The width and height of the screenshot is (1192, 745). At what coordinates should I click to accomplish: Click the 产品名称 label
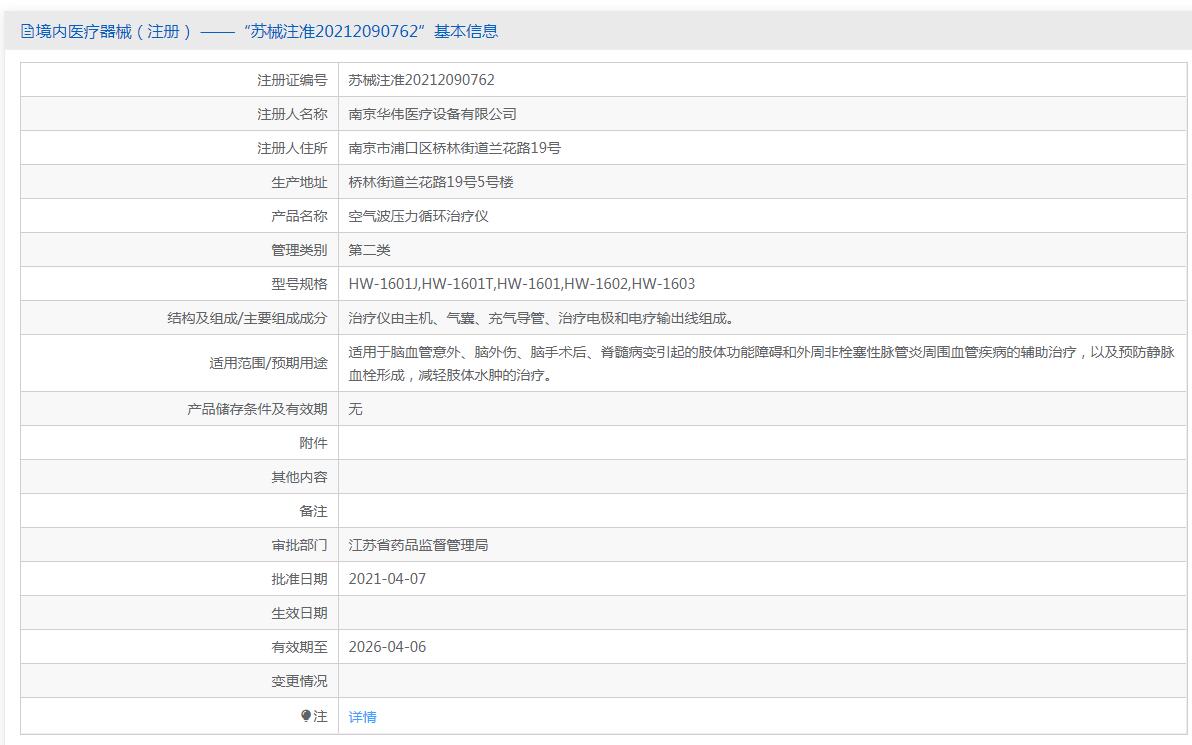tap(300, 216)
